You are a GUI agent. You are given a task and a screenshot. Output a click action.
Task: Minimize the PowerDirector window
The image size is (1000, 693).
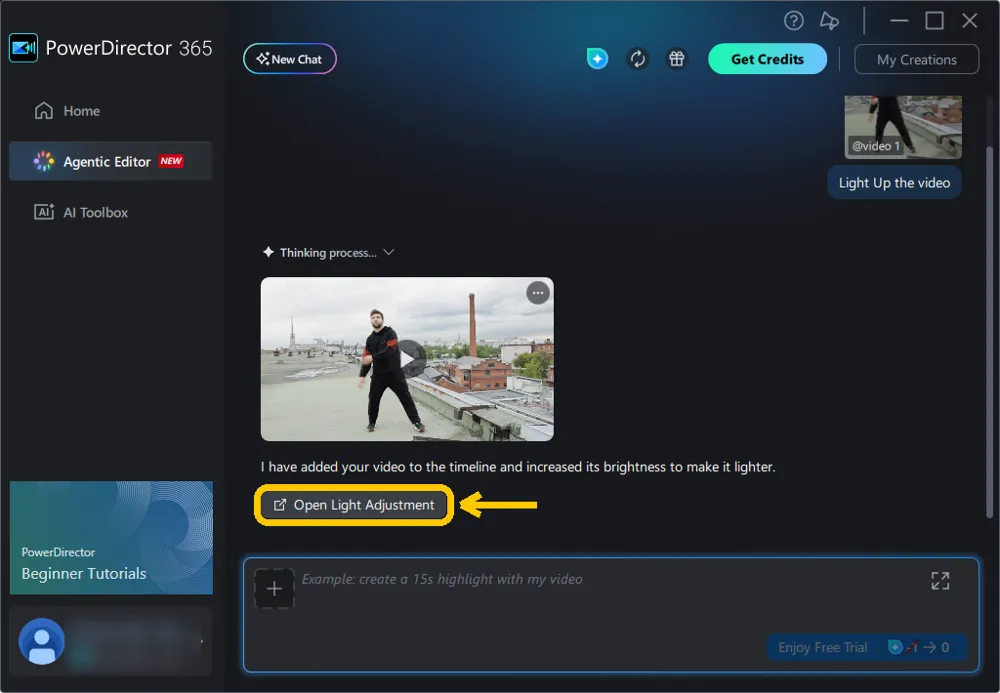[x=899, y=20]
